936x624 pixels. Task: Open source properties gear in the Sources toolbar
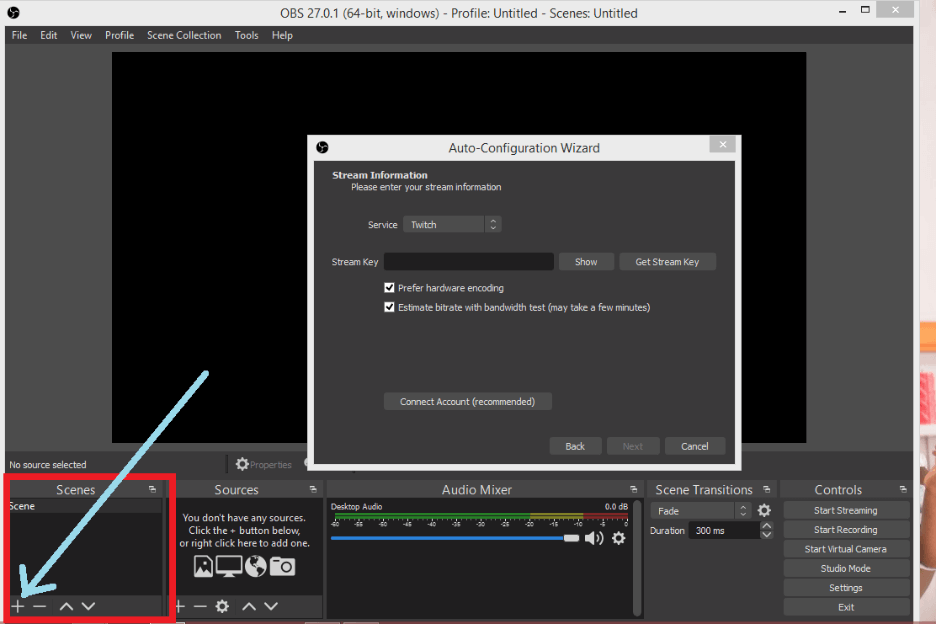coord(222,606)
